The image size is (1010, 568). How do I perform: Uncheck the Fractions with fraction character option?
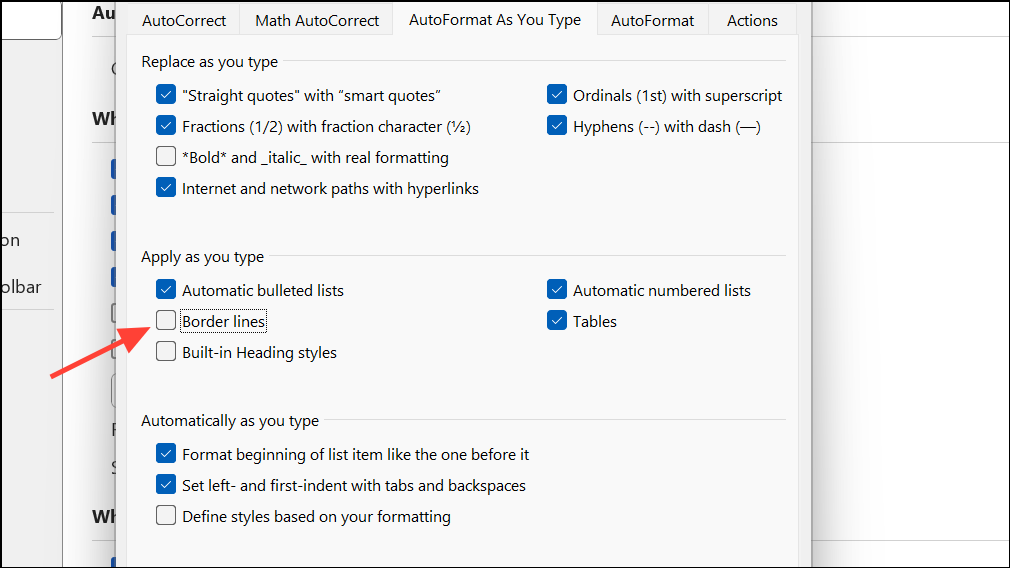[x=166, y=127]
